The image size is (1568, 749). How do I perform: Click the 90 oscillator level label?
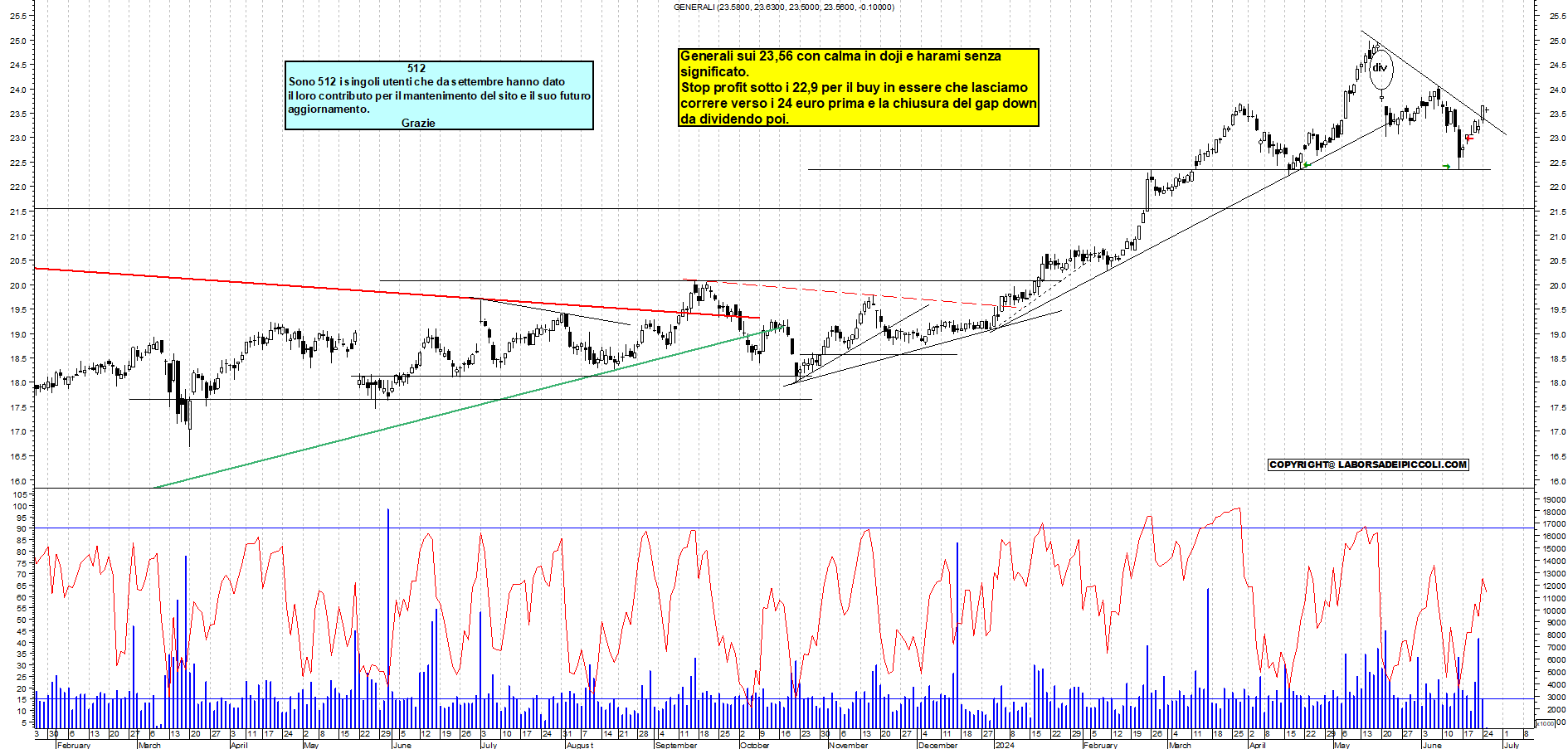22,528
